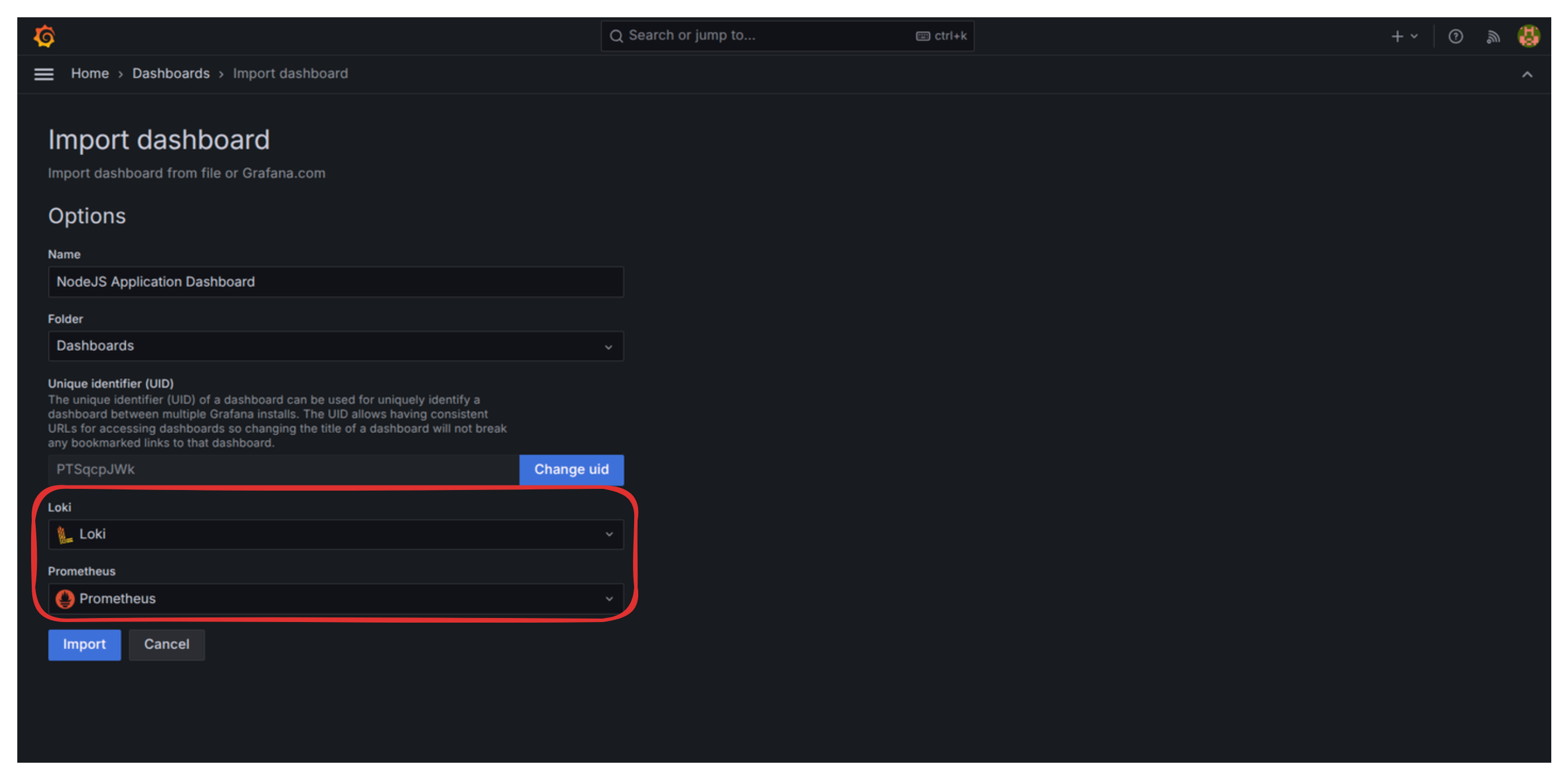The height and width of the screenshot is (780, 1568).
Task: Click the search magnifier icon
Action: [x=616, y=36]
